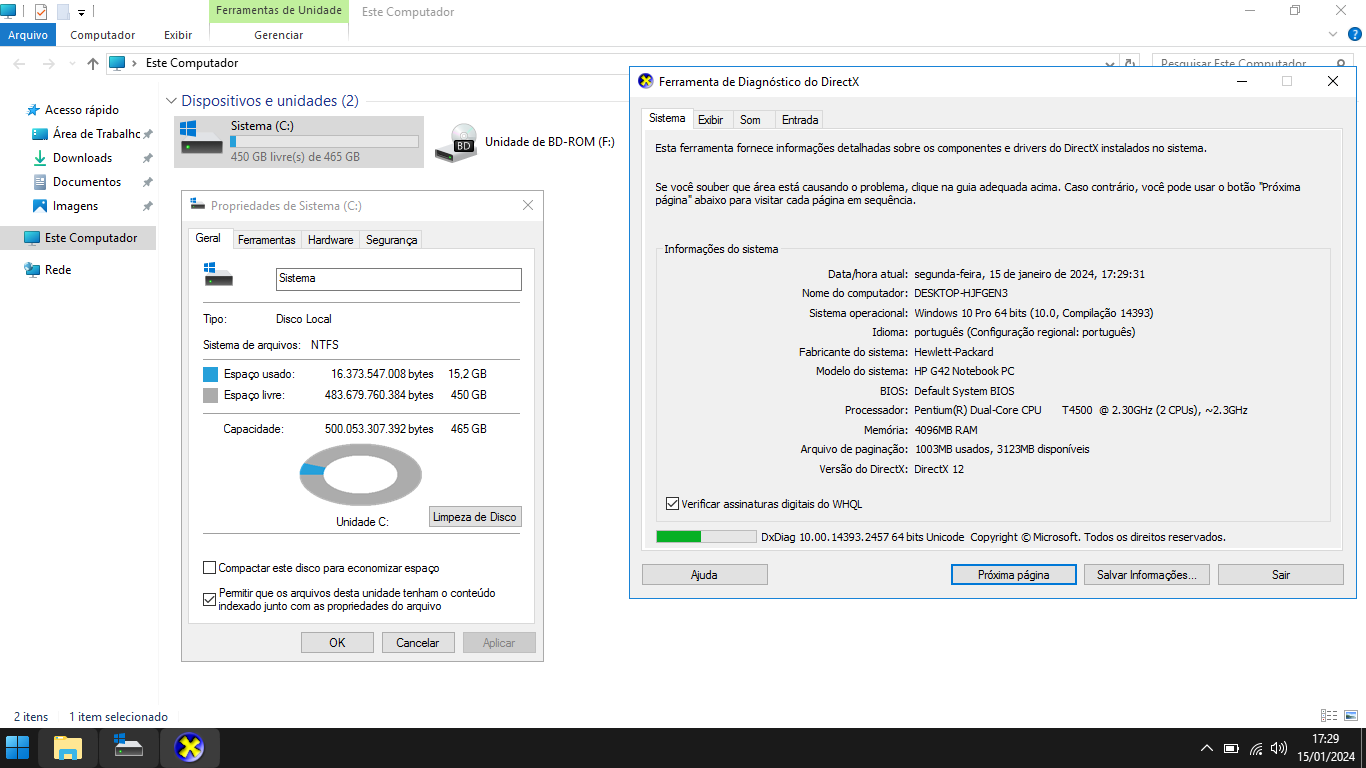
Task: Close the Propriedades de Sistema (C:) dialog
Action: click(528, 206)
